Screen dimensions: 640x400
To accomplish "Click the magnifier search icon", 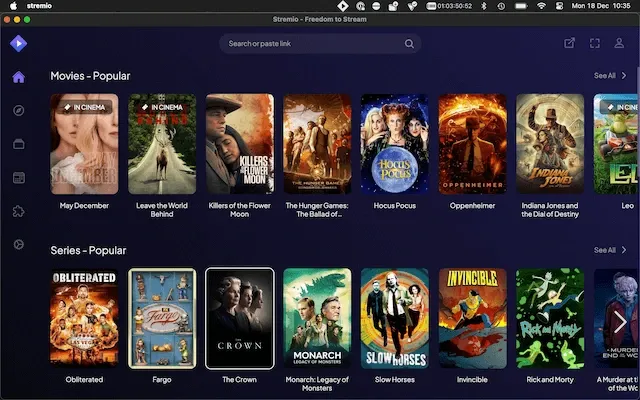I will point(409,44).
